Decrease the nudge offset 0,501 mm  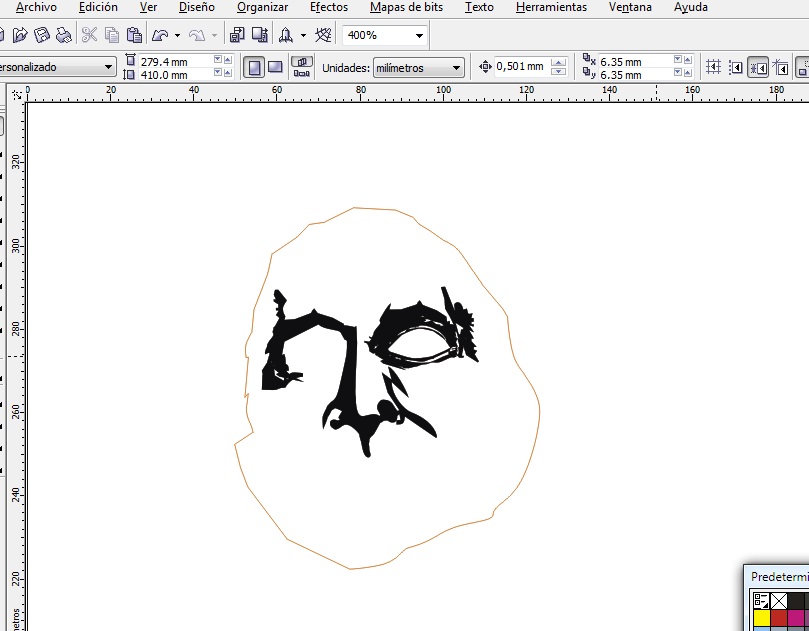(558, 71)
